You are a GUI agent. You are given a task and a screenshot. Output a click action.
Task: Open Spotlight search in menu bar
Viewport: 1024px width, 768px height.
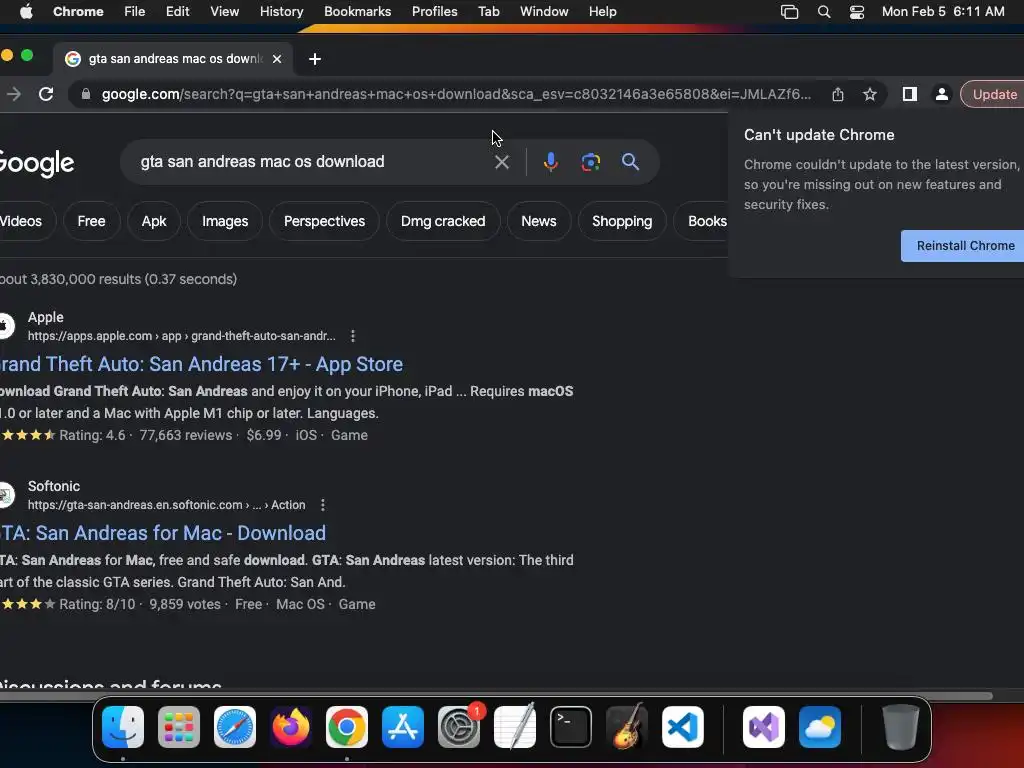click(824, 12)
